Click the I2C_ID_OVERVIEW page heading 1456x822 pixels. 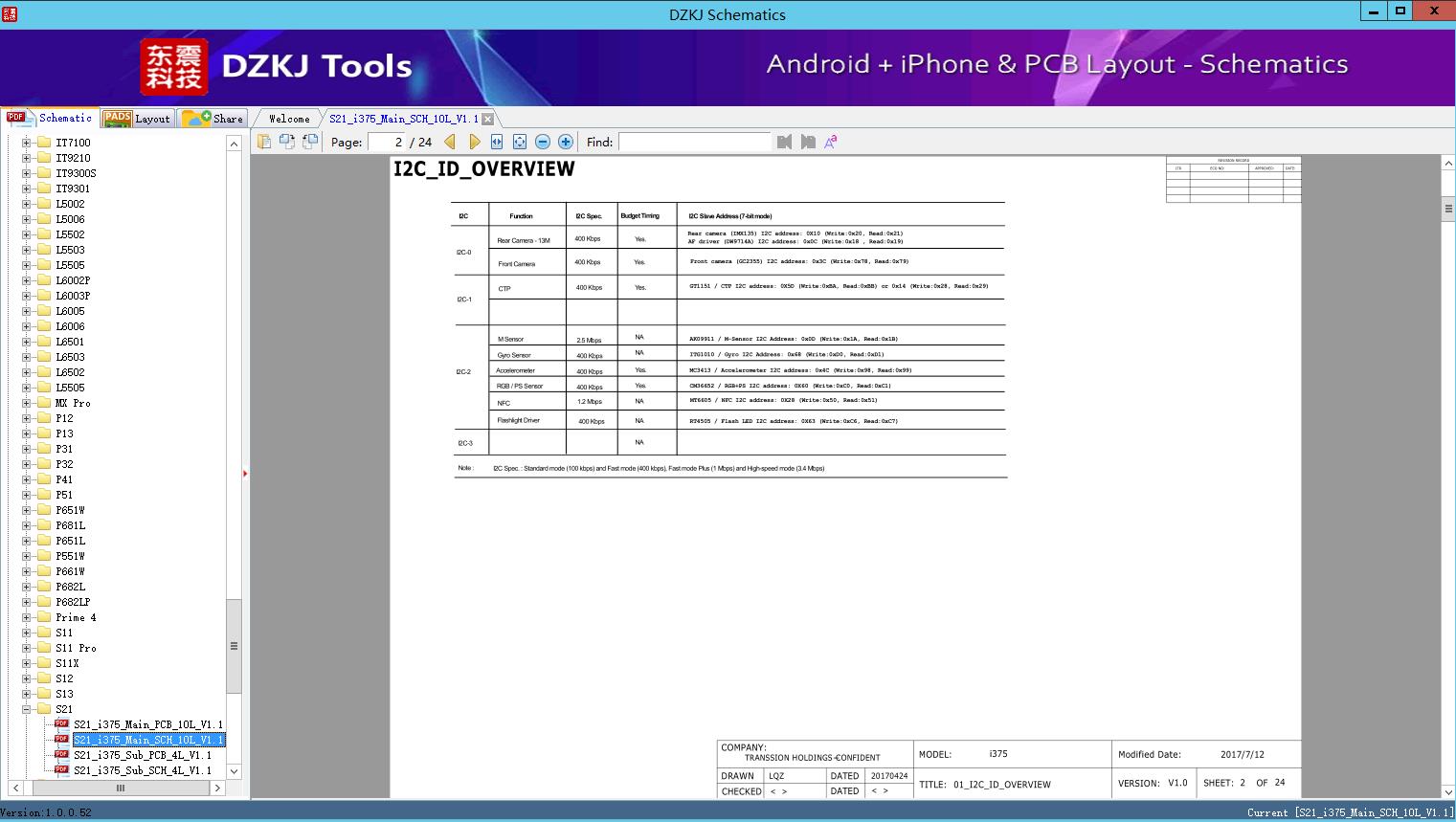(x=484, y=169)
